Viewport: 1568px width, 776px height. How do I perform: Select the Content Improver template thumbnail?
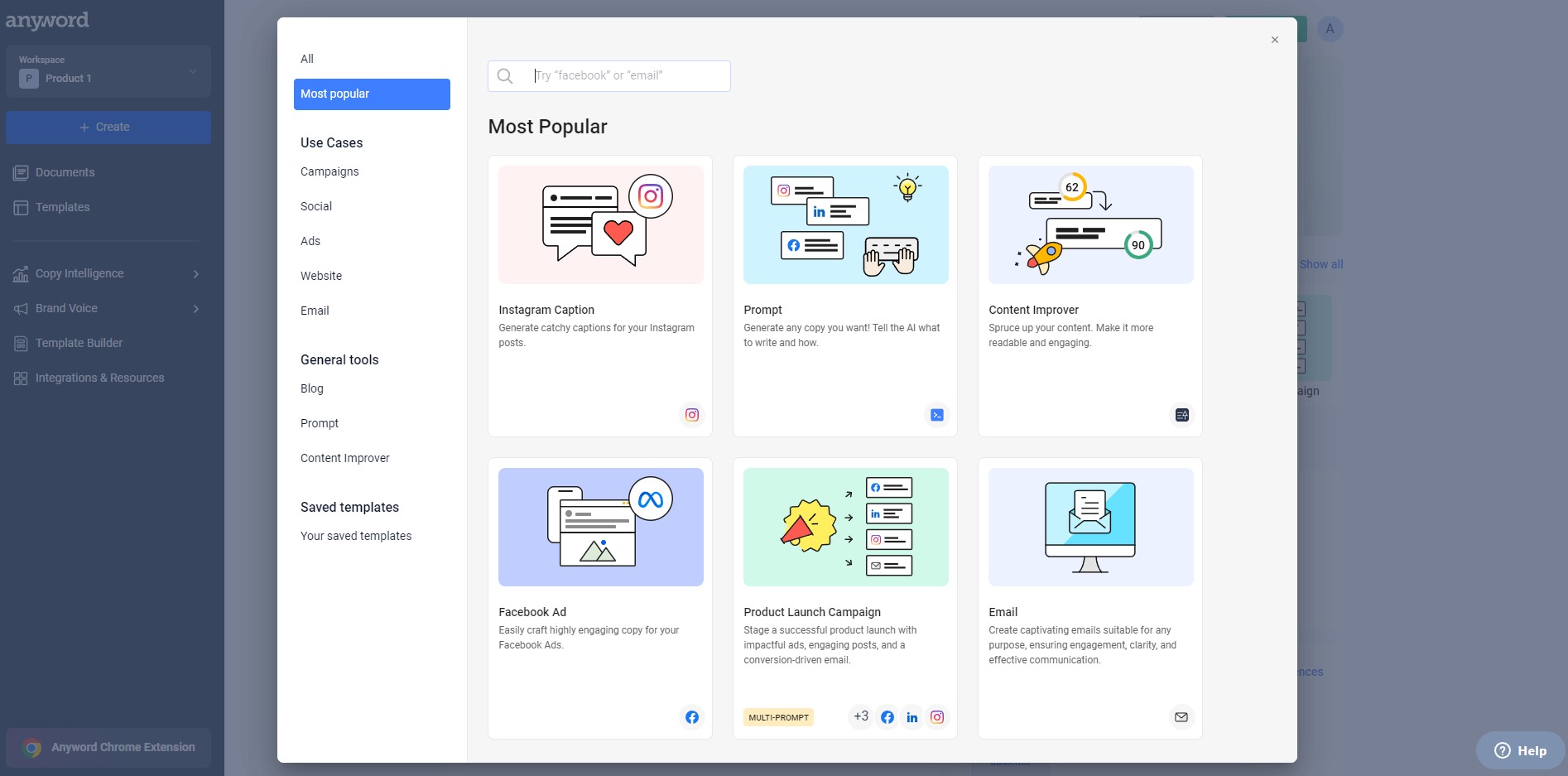pyautogui.click(x=1091, y=225)
